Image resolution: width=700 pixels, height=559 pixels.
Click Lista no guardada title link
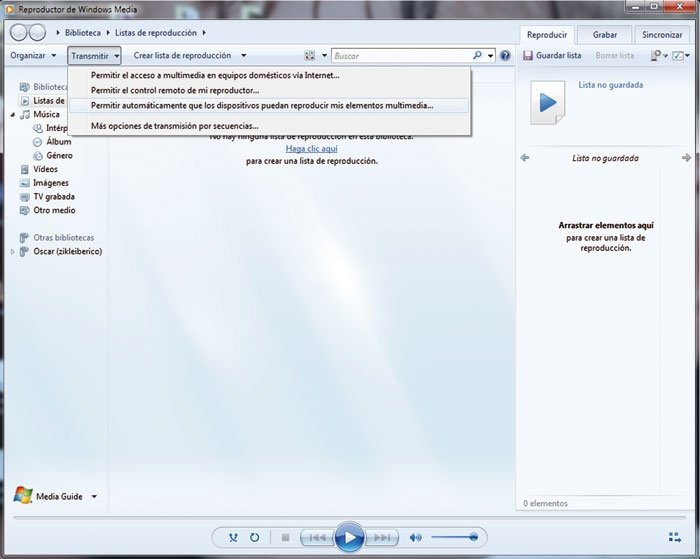click(x=611, y=85)
